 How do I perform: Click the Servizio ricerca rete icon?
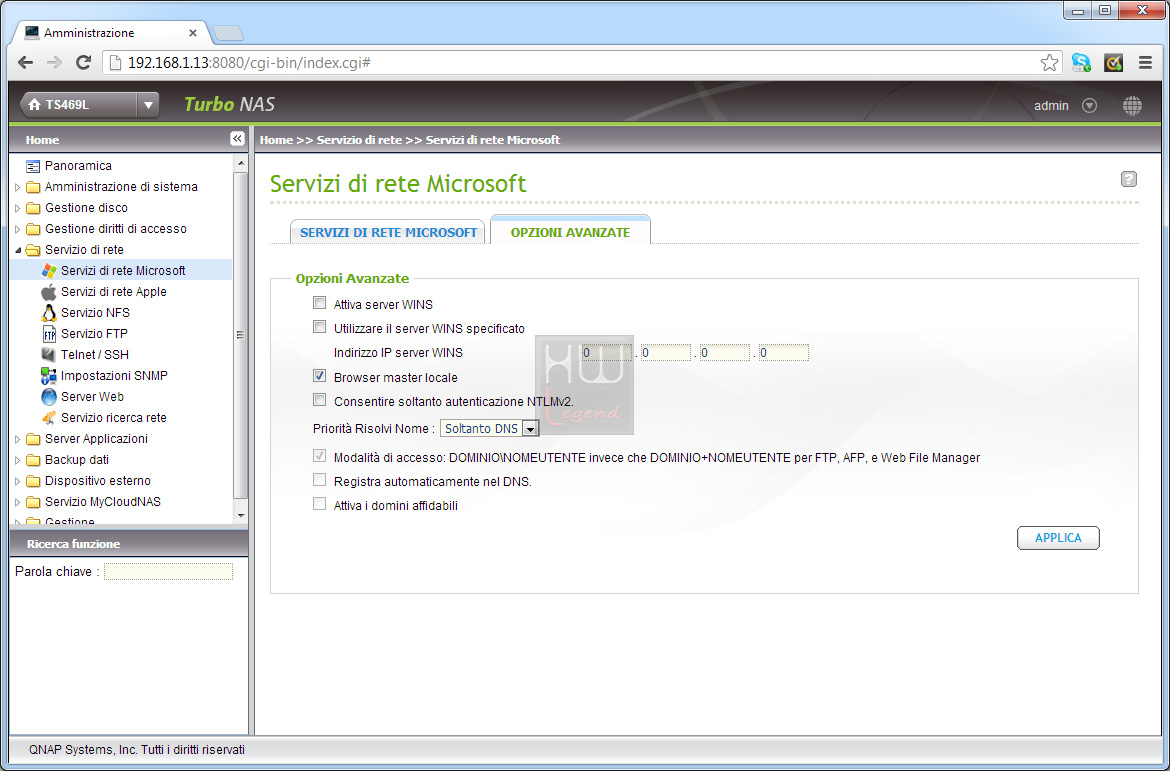click(49, 417)
